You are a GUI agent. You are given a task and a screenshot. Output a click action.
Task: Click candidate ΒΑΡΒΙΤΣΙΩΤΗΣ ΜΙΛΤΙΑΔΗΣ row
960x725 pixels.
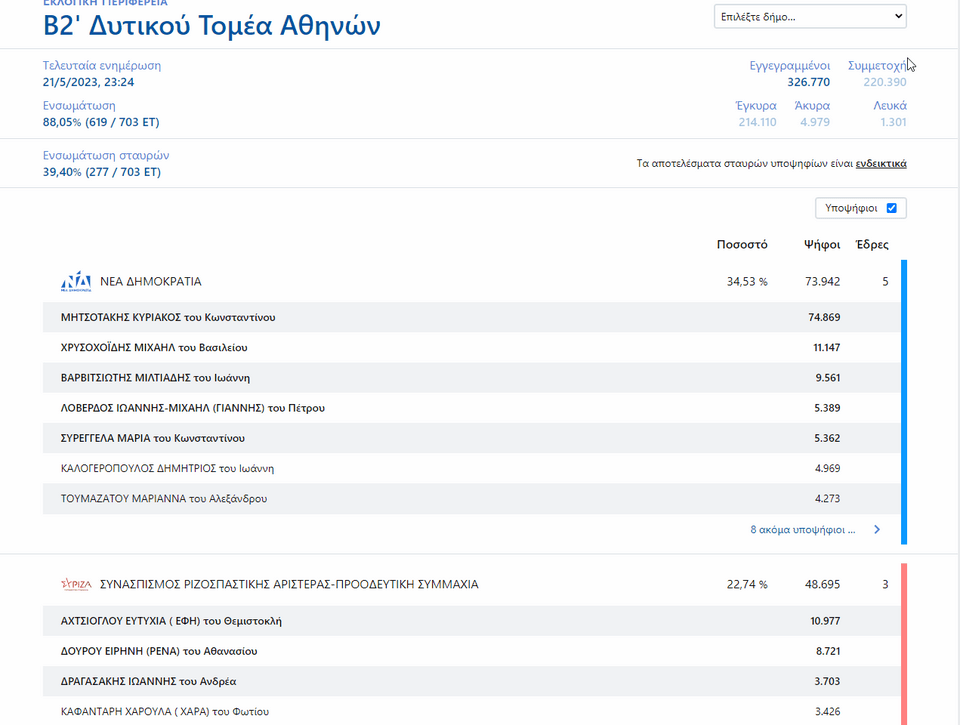(471, 378)
